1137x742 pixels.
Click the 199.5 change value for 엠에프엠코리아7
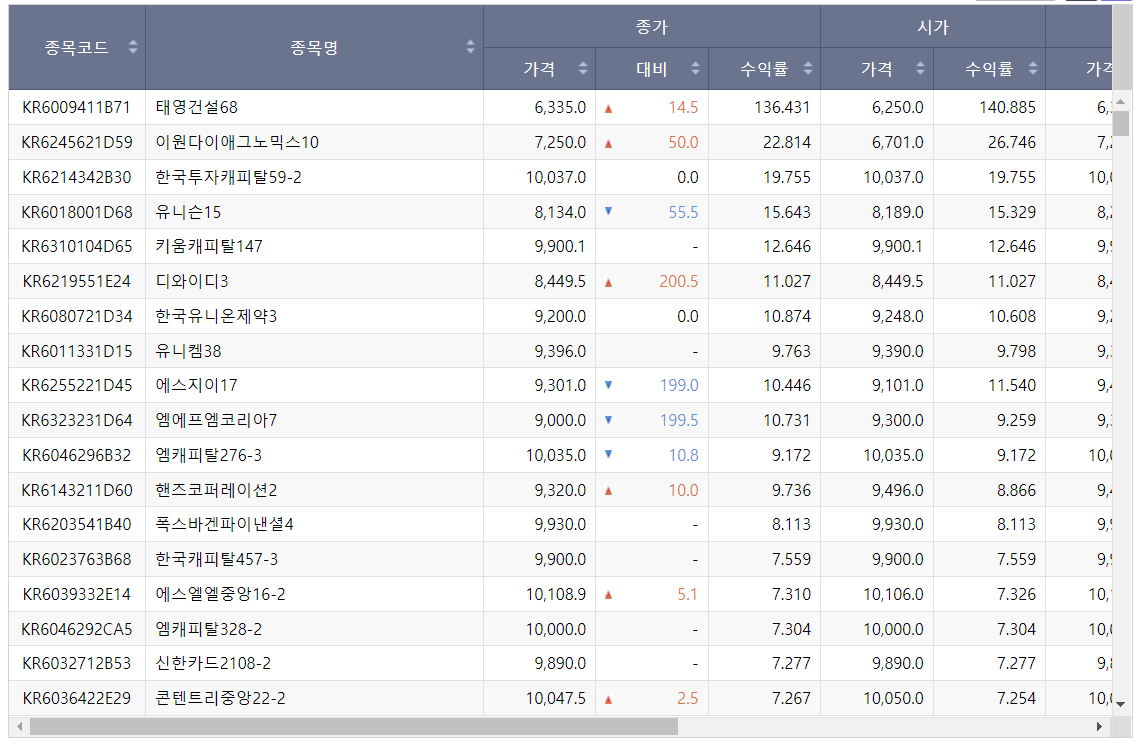point(679,420)
